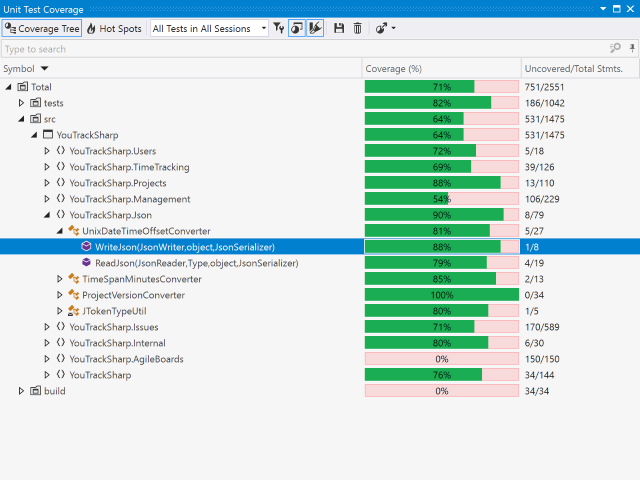Toggle the coverage marker brush button
Viewport: 640px width, 480px height.
tap(316, 29)
